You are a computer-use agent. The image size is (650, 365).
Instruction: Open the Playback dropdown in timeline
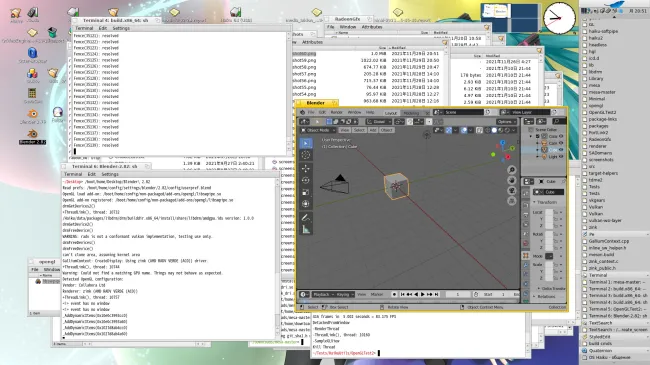322,294
